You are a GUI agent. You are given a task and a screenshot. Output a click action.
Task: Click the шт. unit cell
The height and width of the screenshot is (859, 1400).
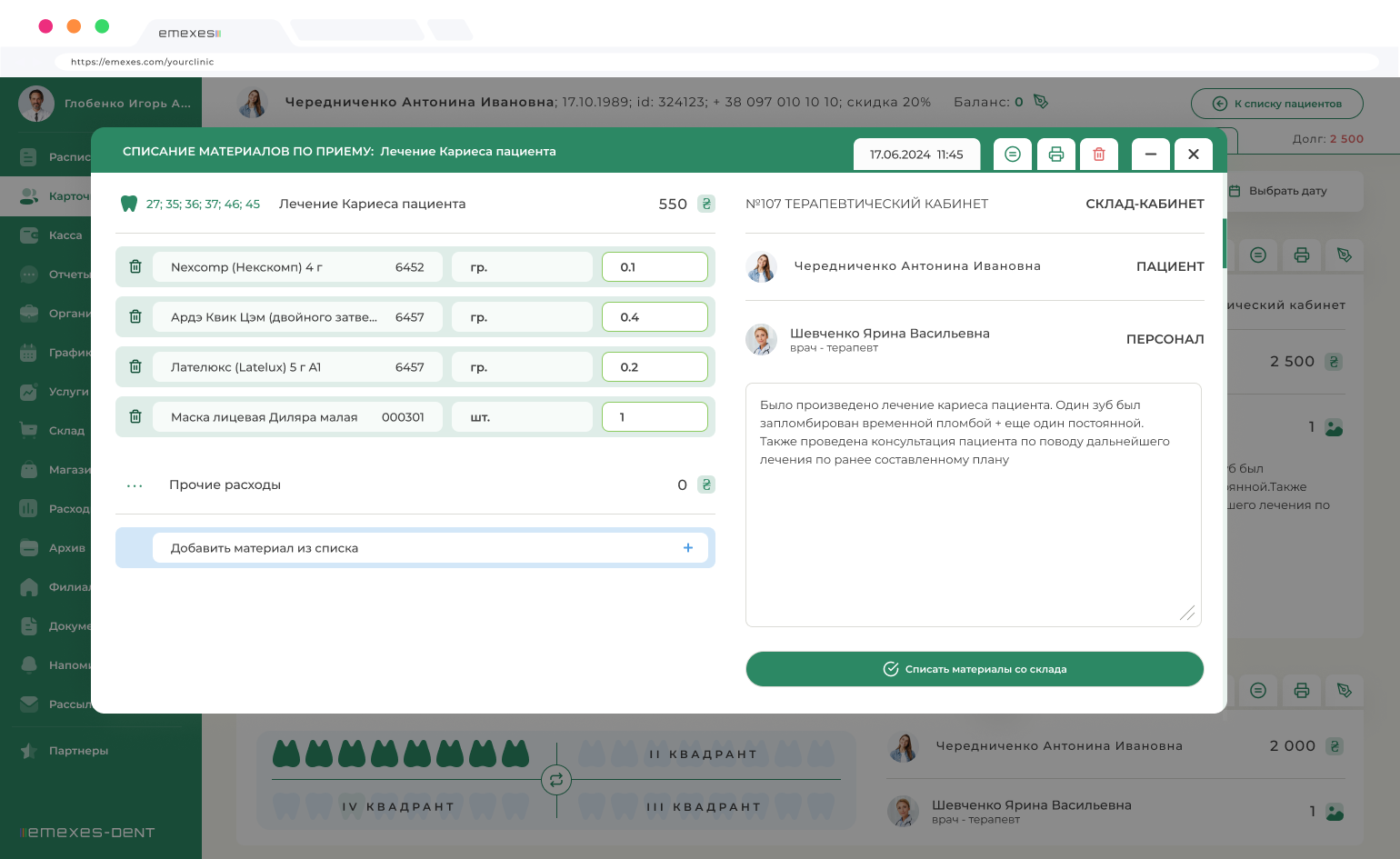tap(523, 417)
